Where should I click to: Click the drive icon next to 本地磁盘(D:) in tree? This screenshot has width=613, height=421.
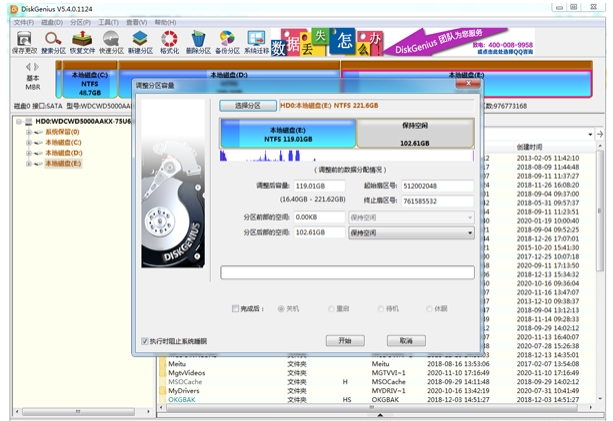coord(39,153)
